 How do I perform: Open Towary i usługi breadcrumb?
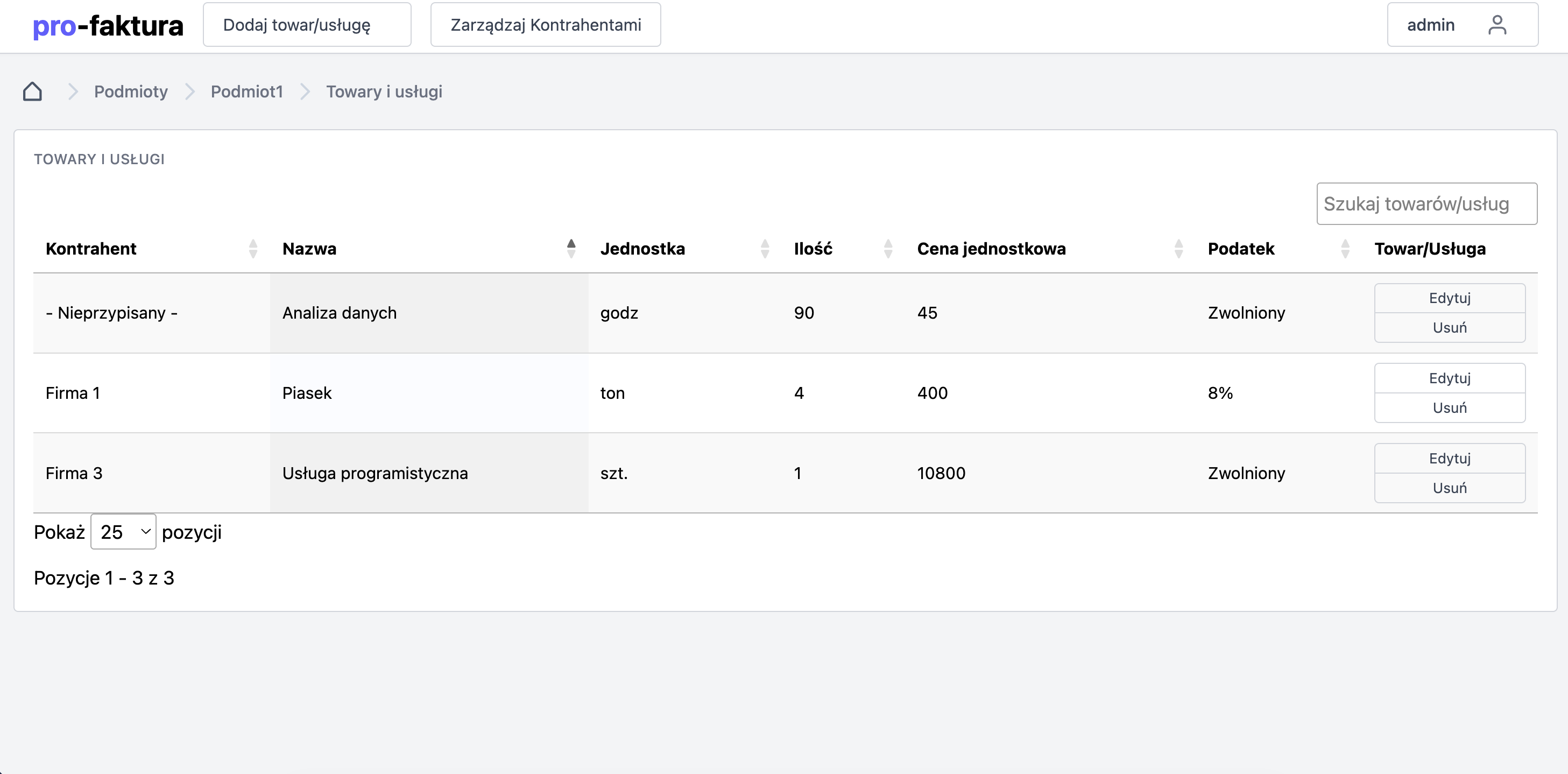click(384, 92)
